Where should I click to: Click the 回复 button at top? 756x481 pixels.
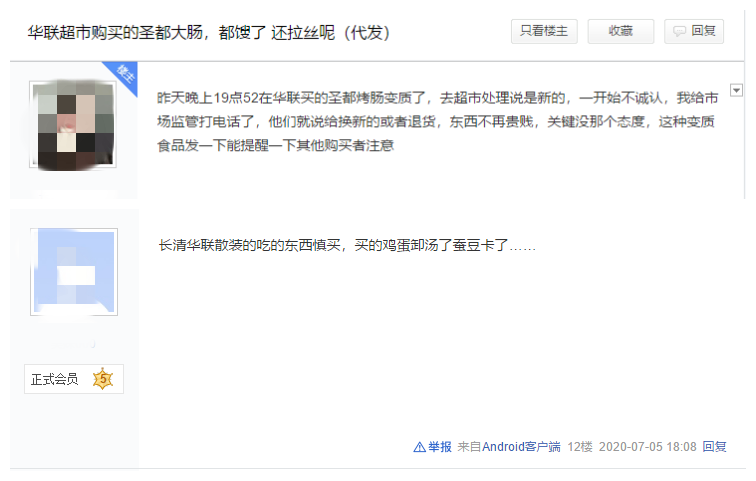pos(694,31)
